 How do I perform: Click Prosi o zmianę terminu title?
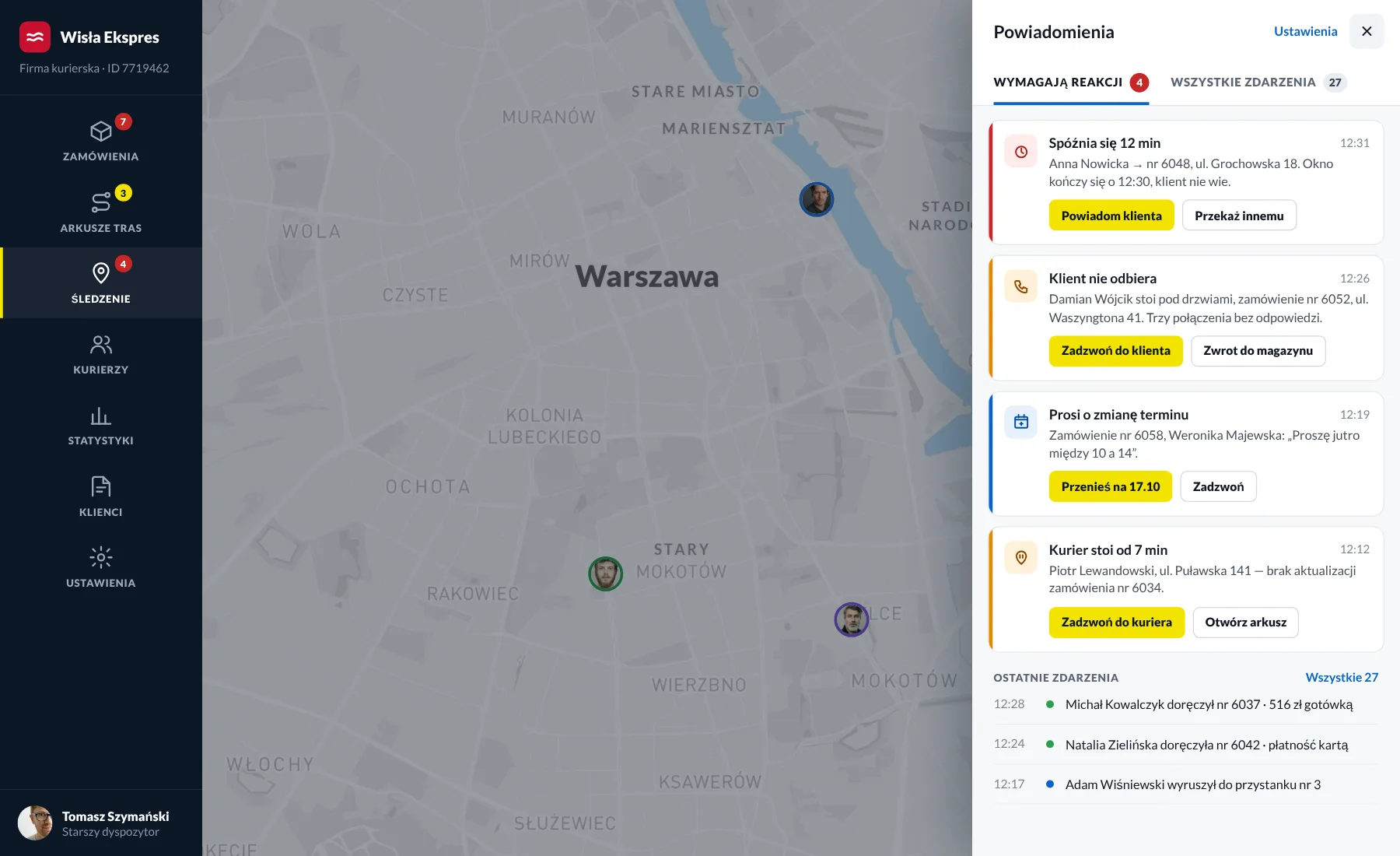[1118, 415]
